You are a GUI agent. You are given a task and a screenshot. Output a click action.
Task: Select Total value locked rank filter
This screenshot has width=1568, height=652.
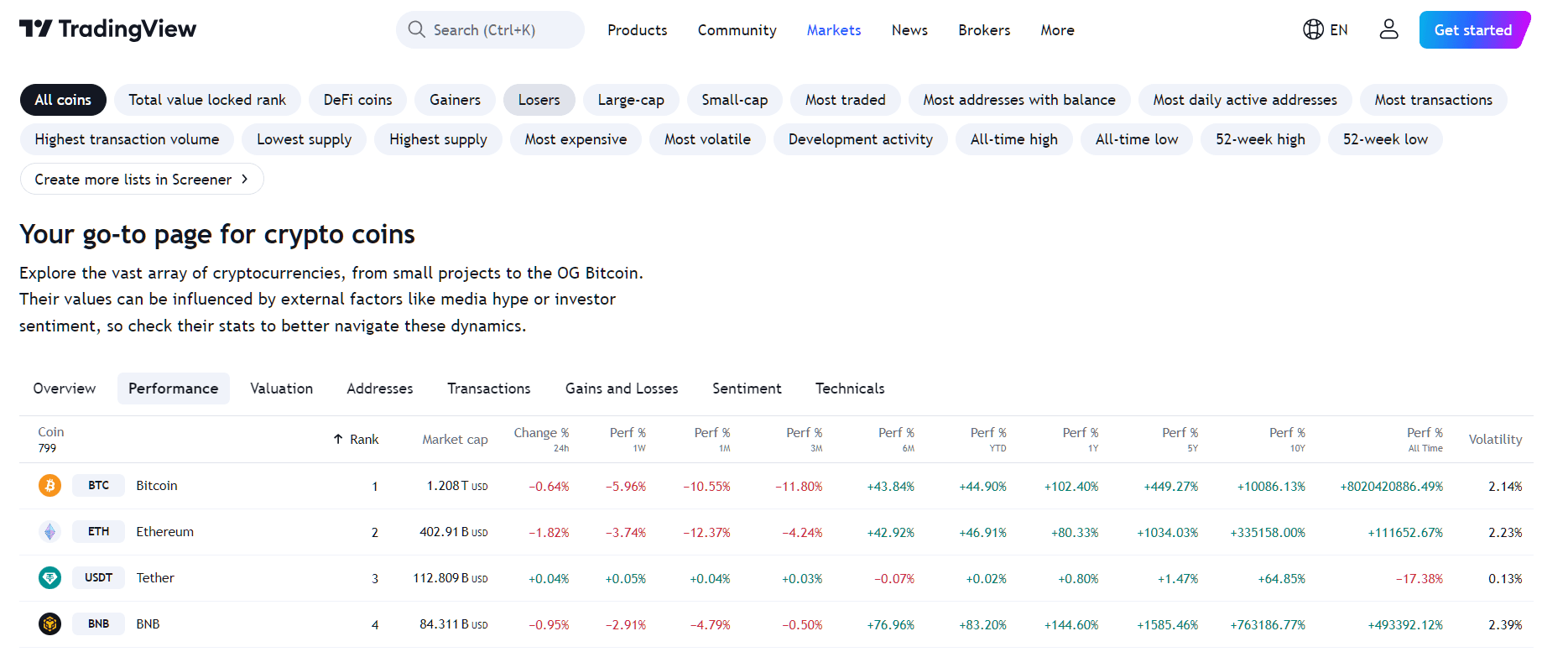(207, 100)
